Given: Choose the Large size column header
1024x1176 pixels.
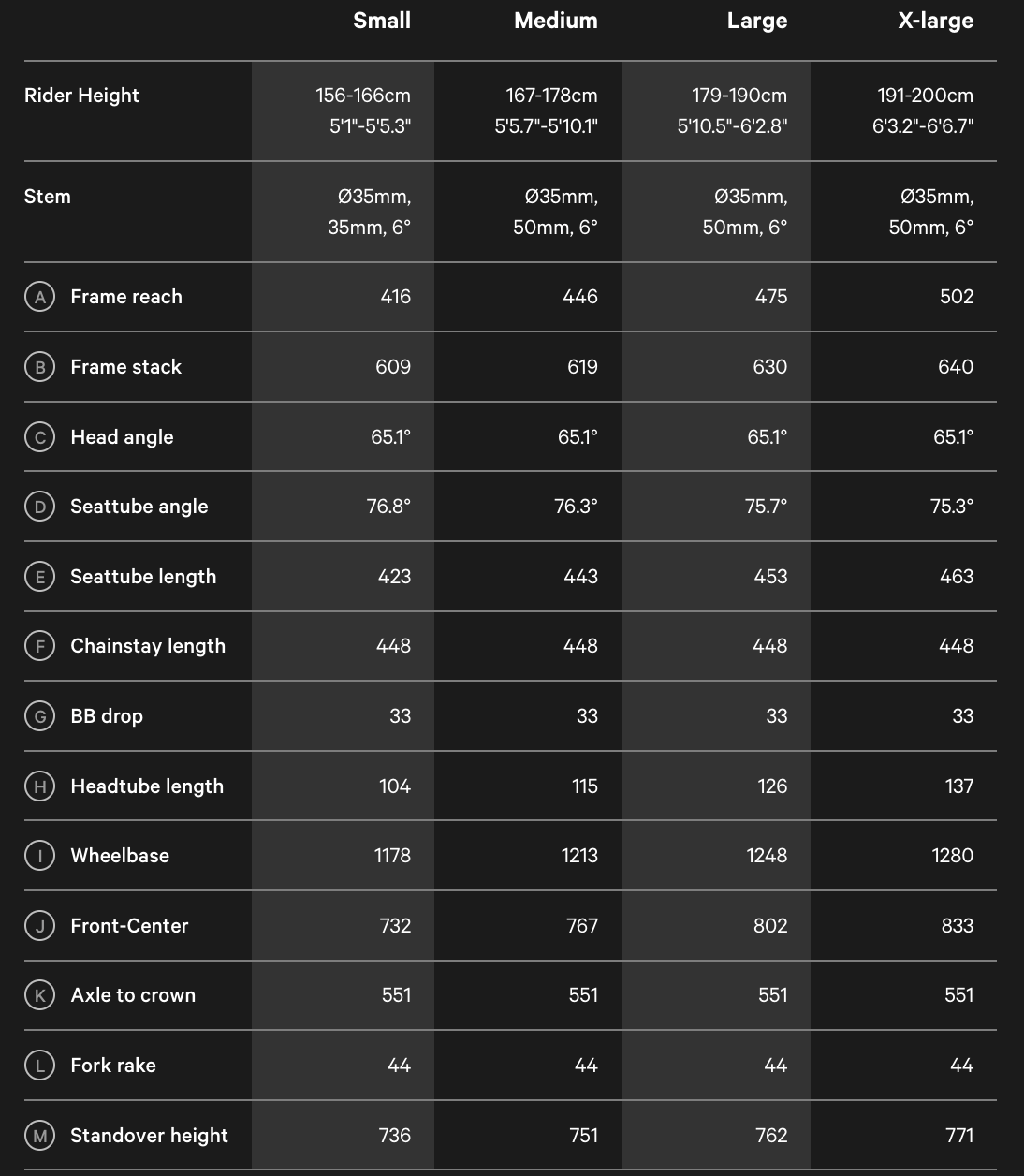Looking at the screenshot, I should pyautogui.click(x=757, y=21).
